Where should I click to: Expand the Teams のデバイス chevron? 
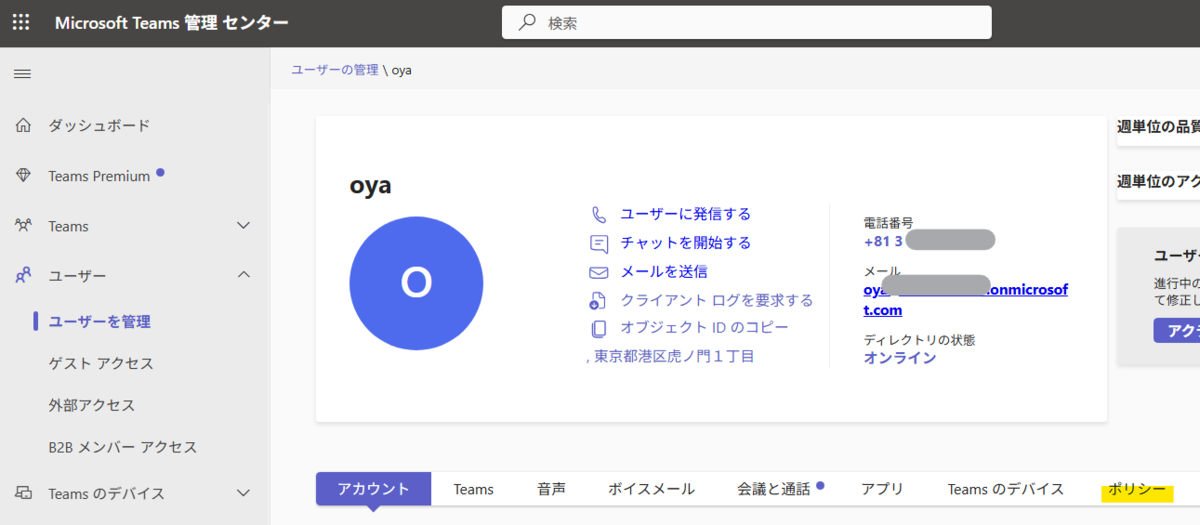243,493
